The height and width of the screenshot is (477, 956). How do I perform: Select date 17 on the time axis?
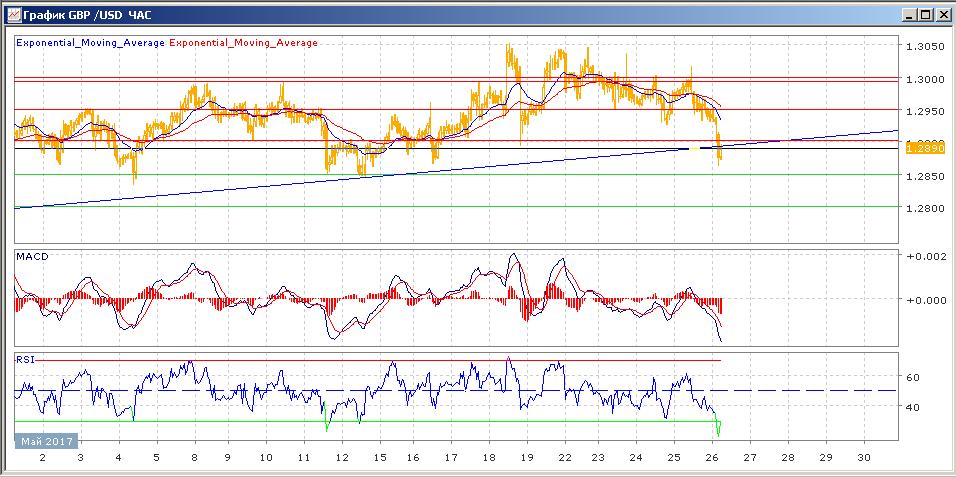click(451, 457)
